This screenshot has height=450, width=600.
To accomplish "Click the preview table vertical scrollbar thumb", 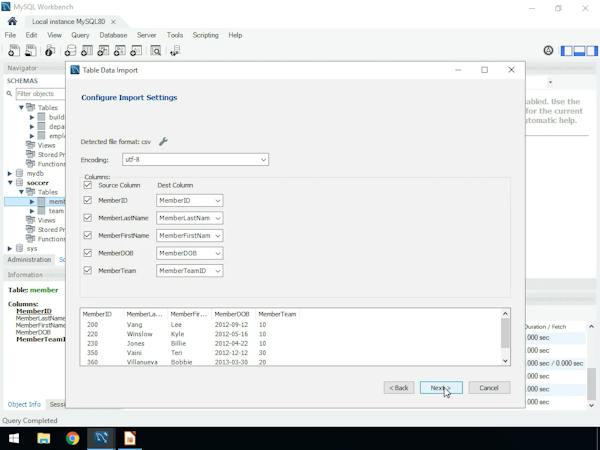I will [x=505, y=334].
